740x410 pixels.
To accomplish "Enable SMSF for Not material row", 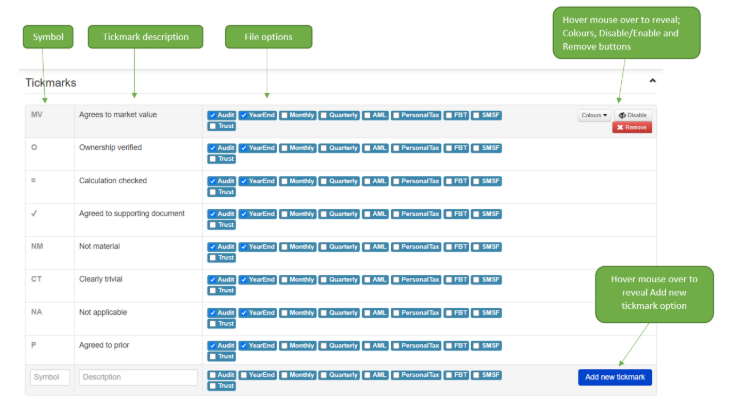I will [487, 246].
